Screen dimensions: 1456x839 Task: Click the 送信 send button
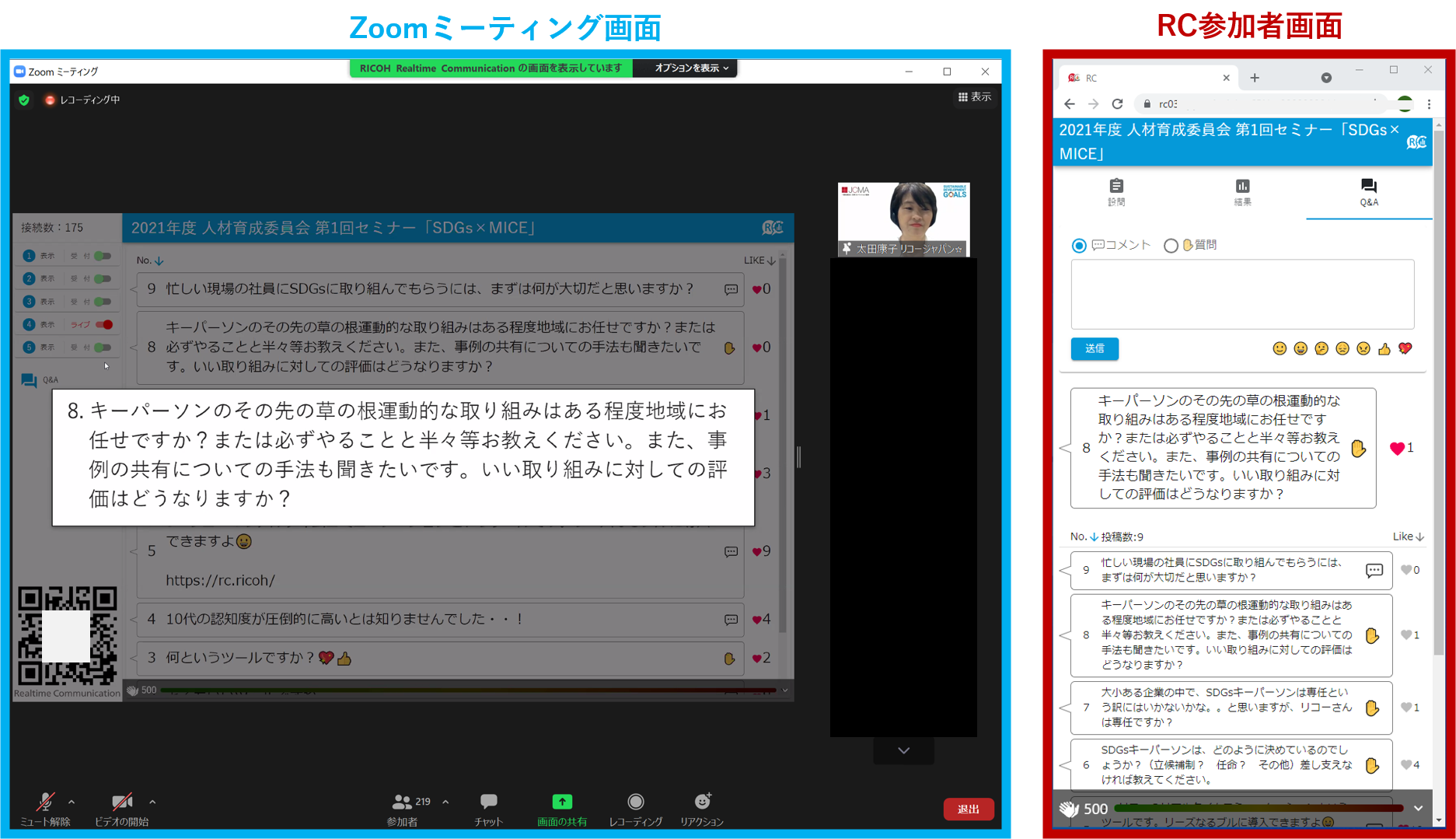(1095, 348)
